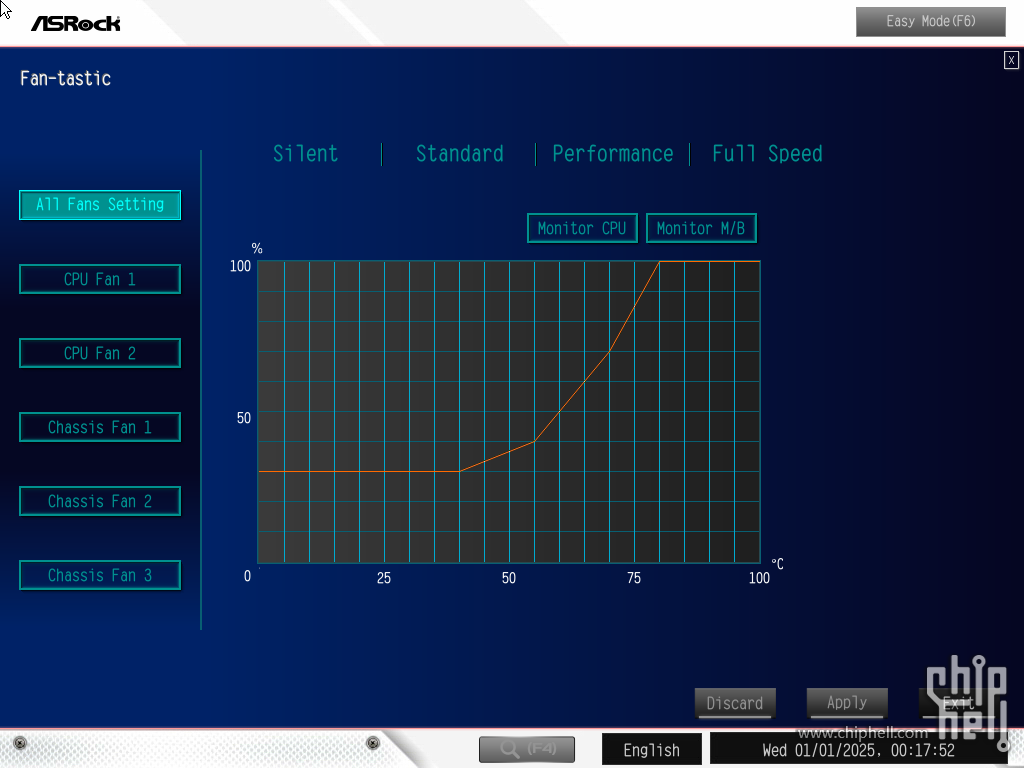Click the 25 temperature axis label
This screenshot has height=768, width=1024.
tap(384, 578)
